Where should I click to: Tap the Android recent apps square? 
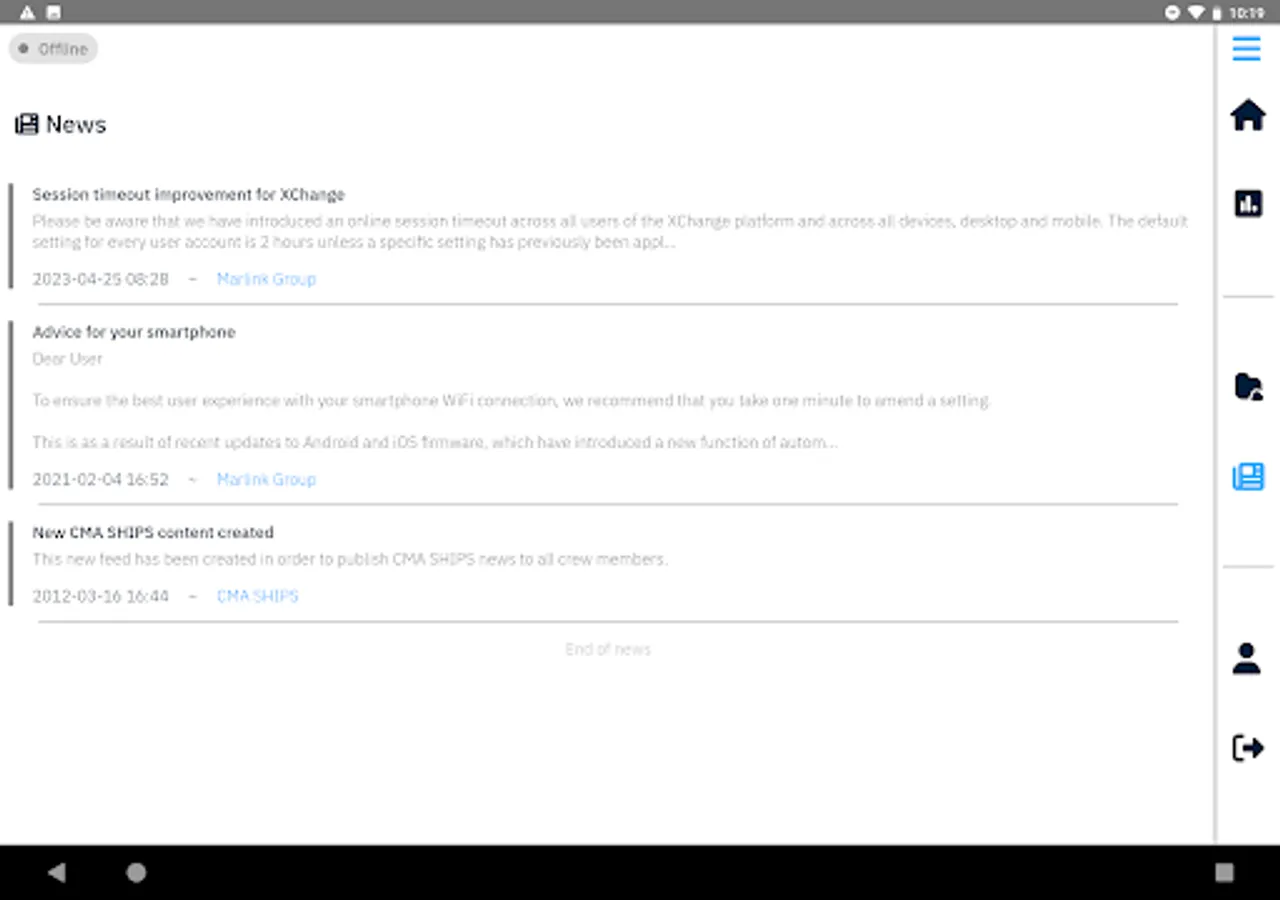[1224, 872]
